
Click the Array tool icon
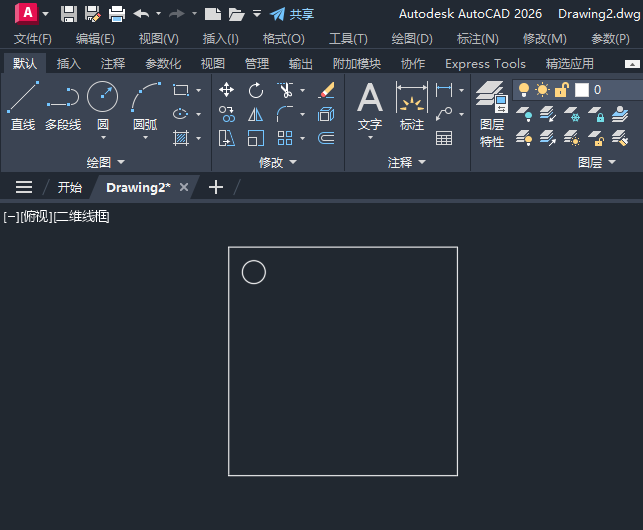[x=285, y=138]
